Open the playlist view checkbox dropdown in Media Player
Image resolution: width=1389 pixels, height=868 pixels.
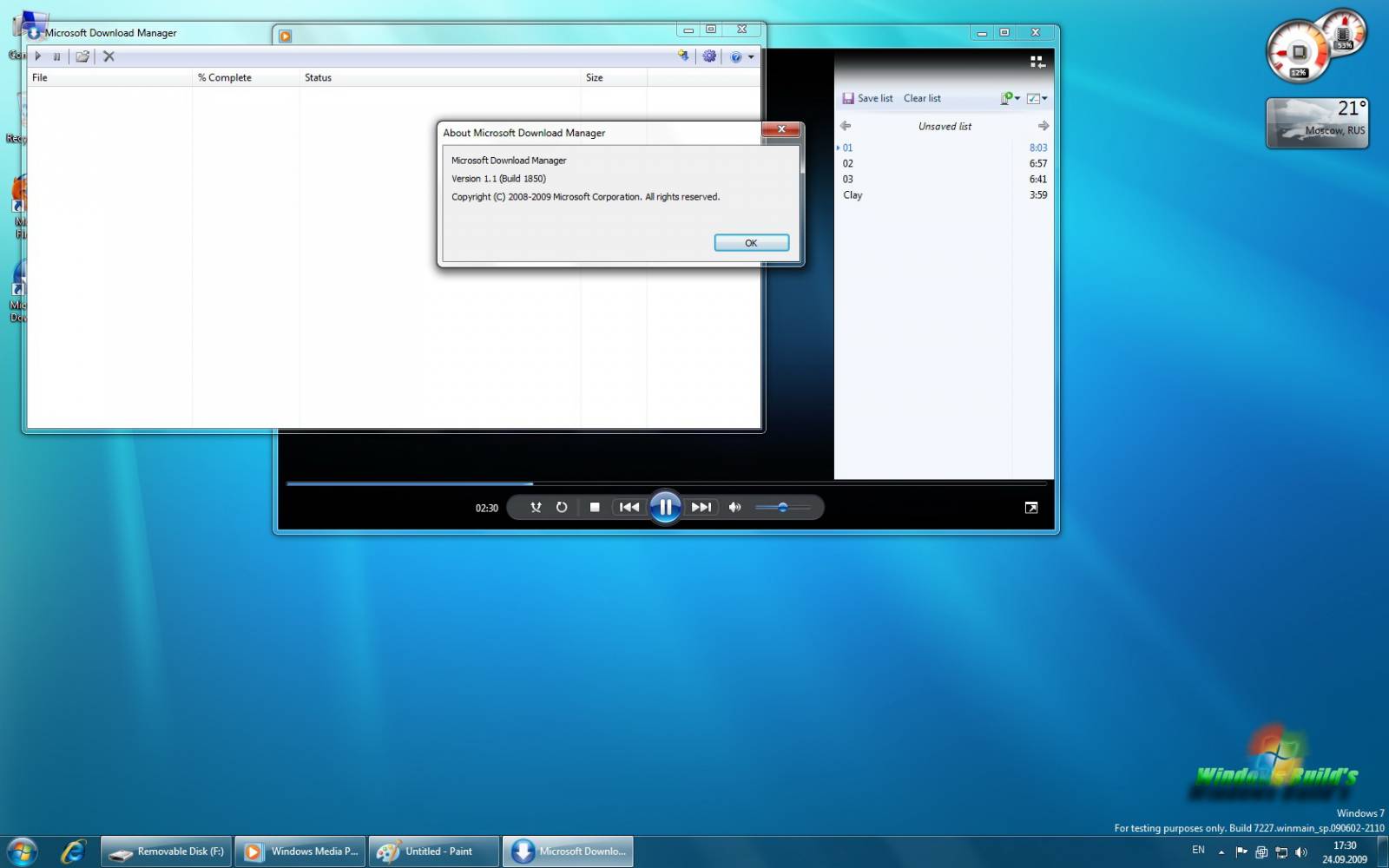coord(1037,98)
